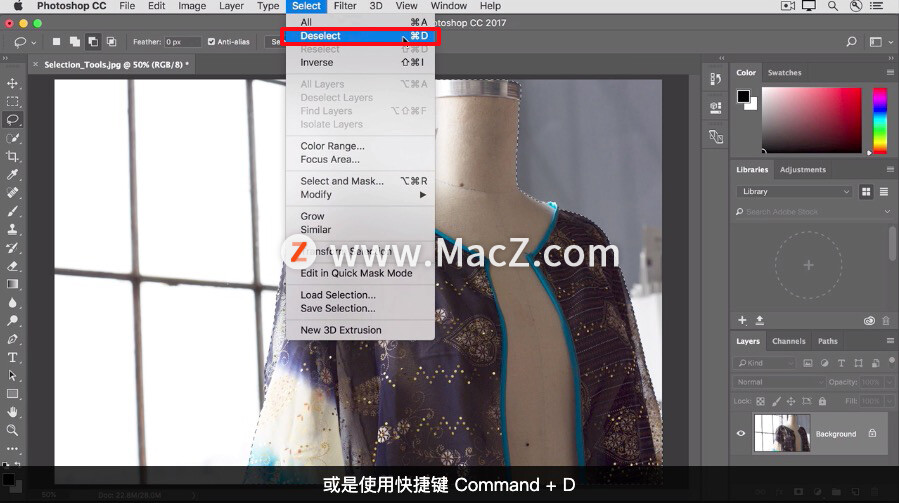
Task: Choose Select and Mask... menu item
Action: (x=360, y=181)
